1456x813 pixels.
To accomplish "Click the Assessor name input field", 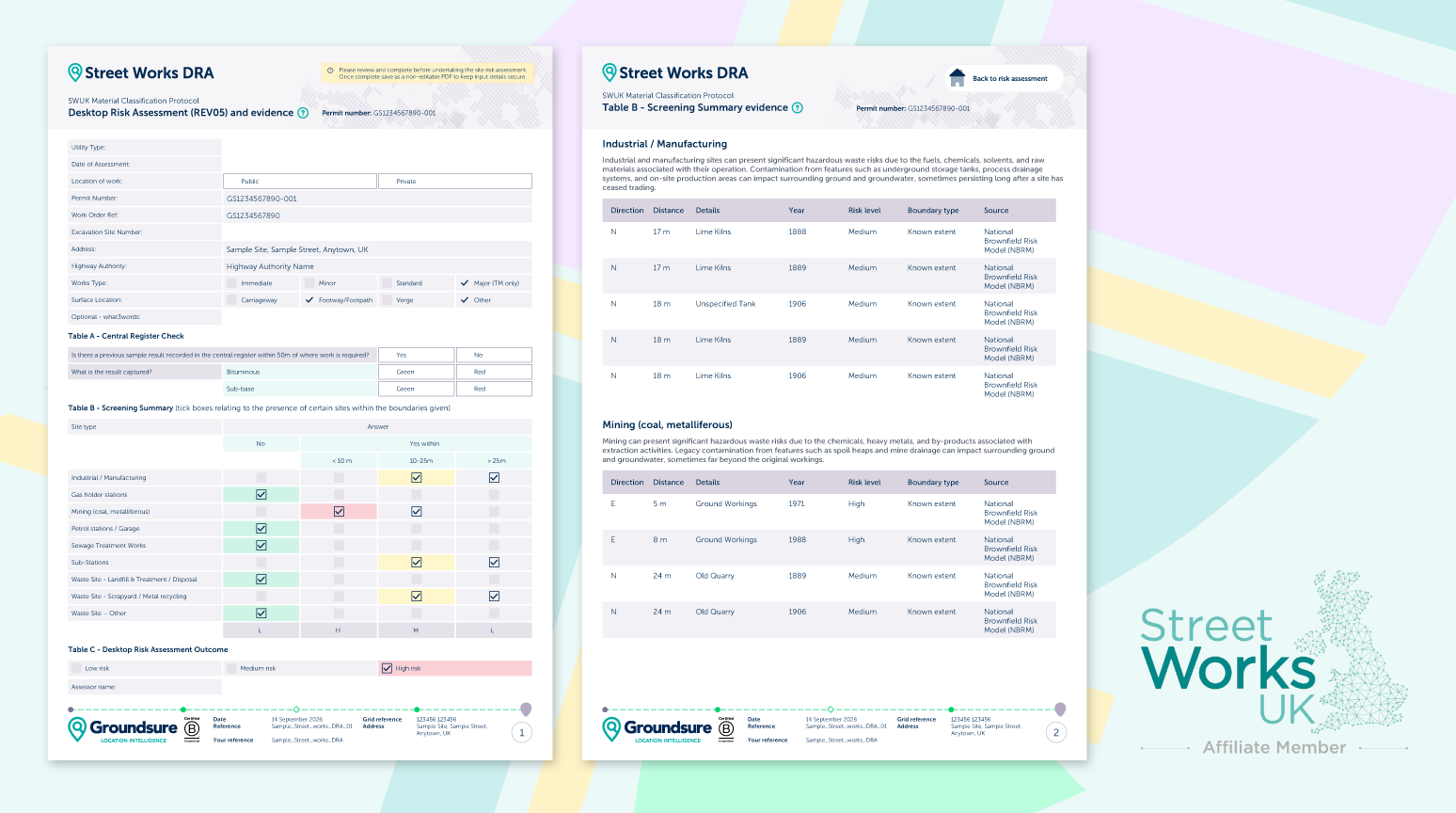I will pos(377,687).
